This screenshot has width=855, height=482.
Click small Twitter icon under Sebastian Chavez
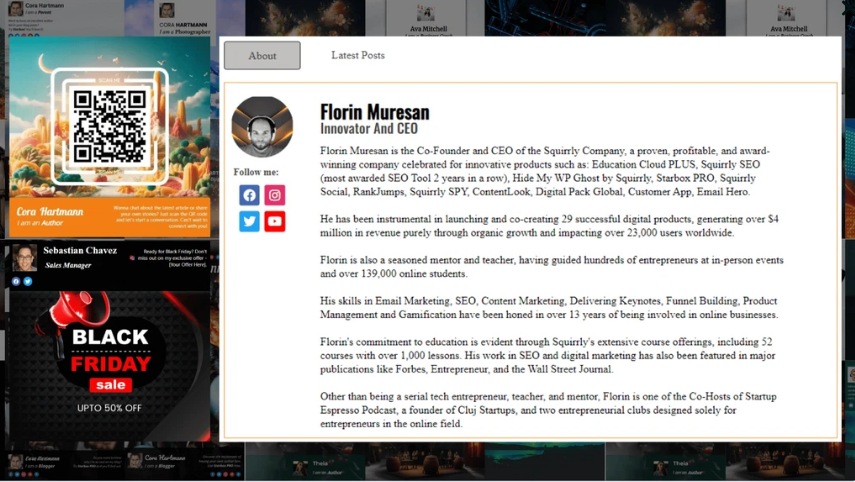pyautogui.click(x=27, y=282)
